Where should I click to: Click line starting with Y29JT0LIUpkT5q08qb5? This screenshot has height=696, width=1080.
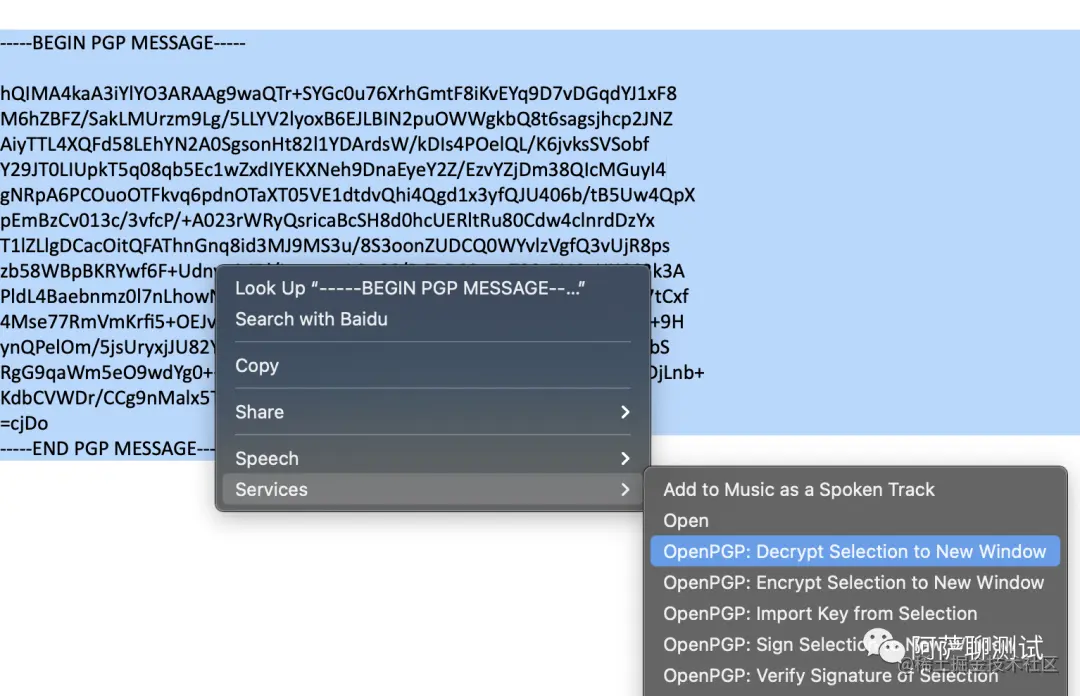click(333, 170)
